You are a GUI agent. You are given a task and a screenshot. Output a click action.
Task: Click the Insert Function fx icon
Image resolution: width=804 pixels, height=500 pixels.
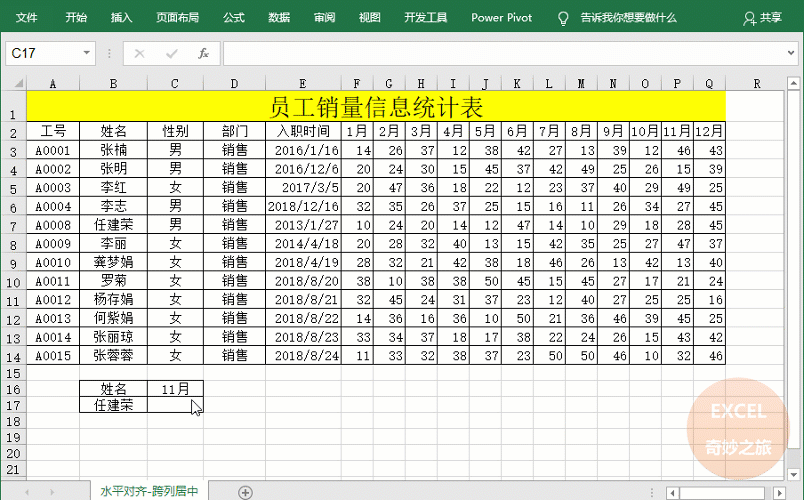coord(204,53)
